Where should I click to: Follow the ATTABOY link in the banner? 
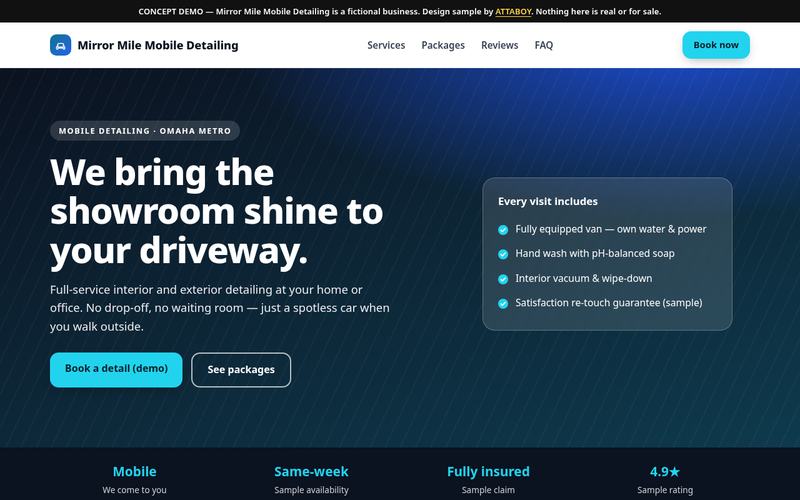tap(513, 11)
